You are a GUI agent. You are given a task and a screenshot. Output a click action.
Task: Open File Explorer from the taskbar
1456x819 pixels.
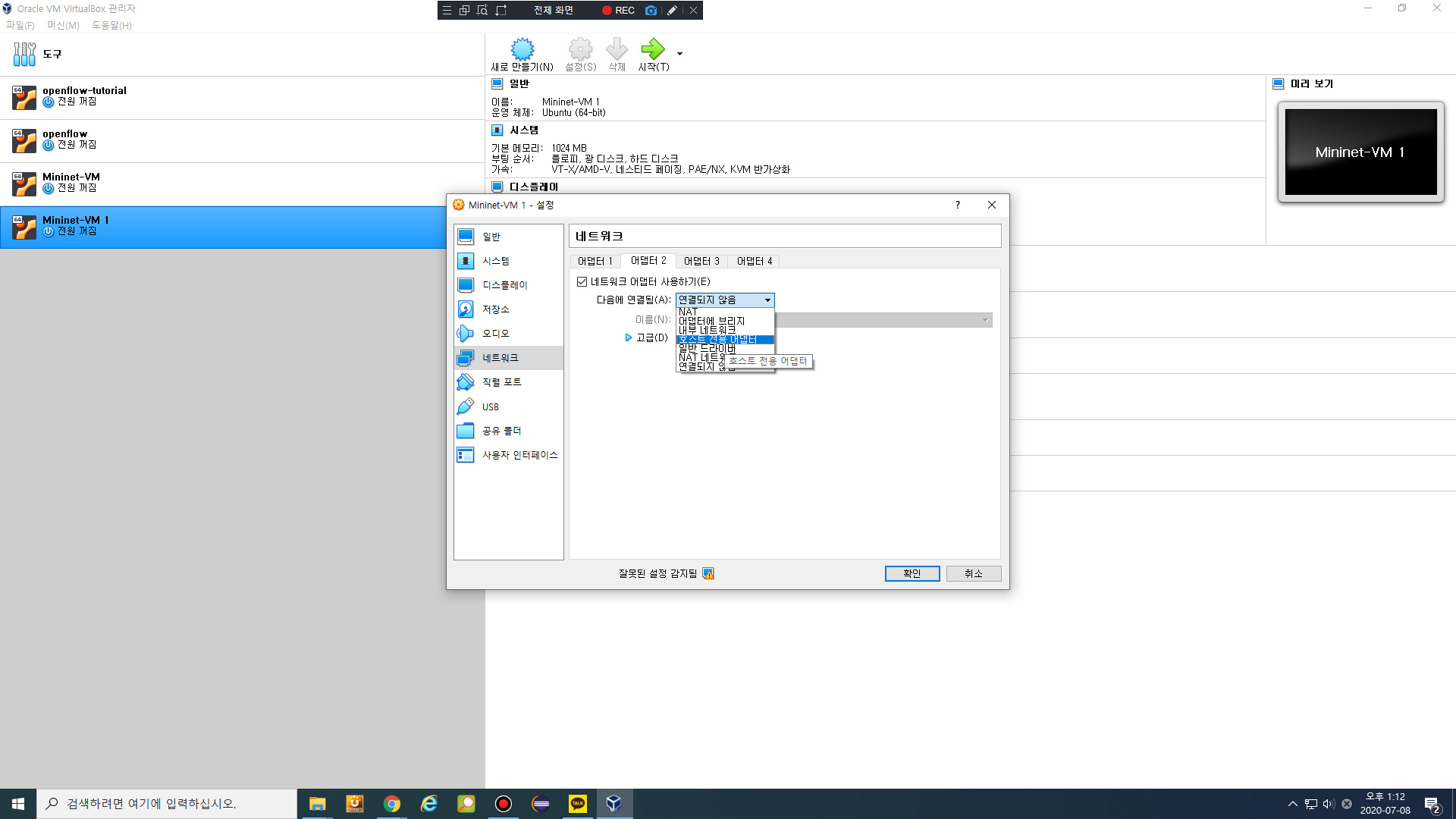(x=317, y=804)
